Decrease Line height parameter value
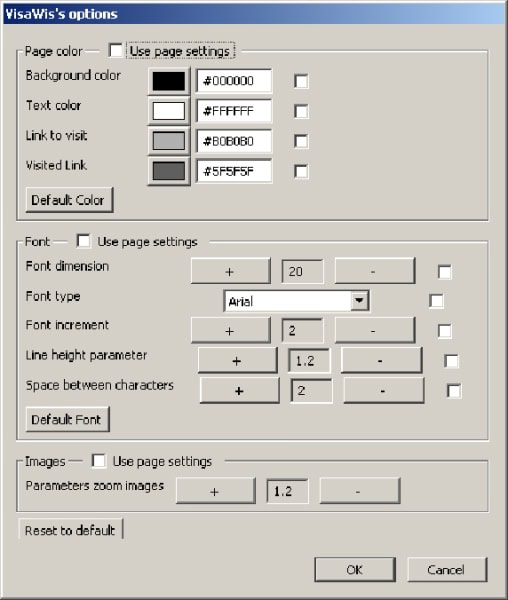Viewport: 508px width, 600px height. (x=381, y=360)
